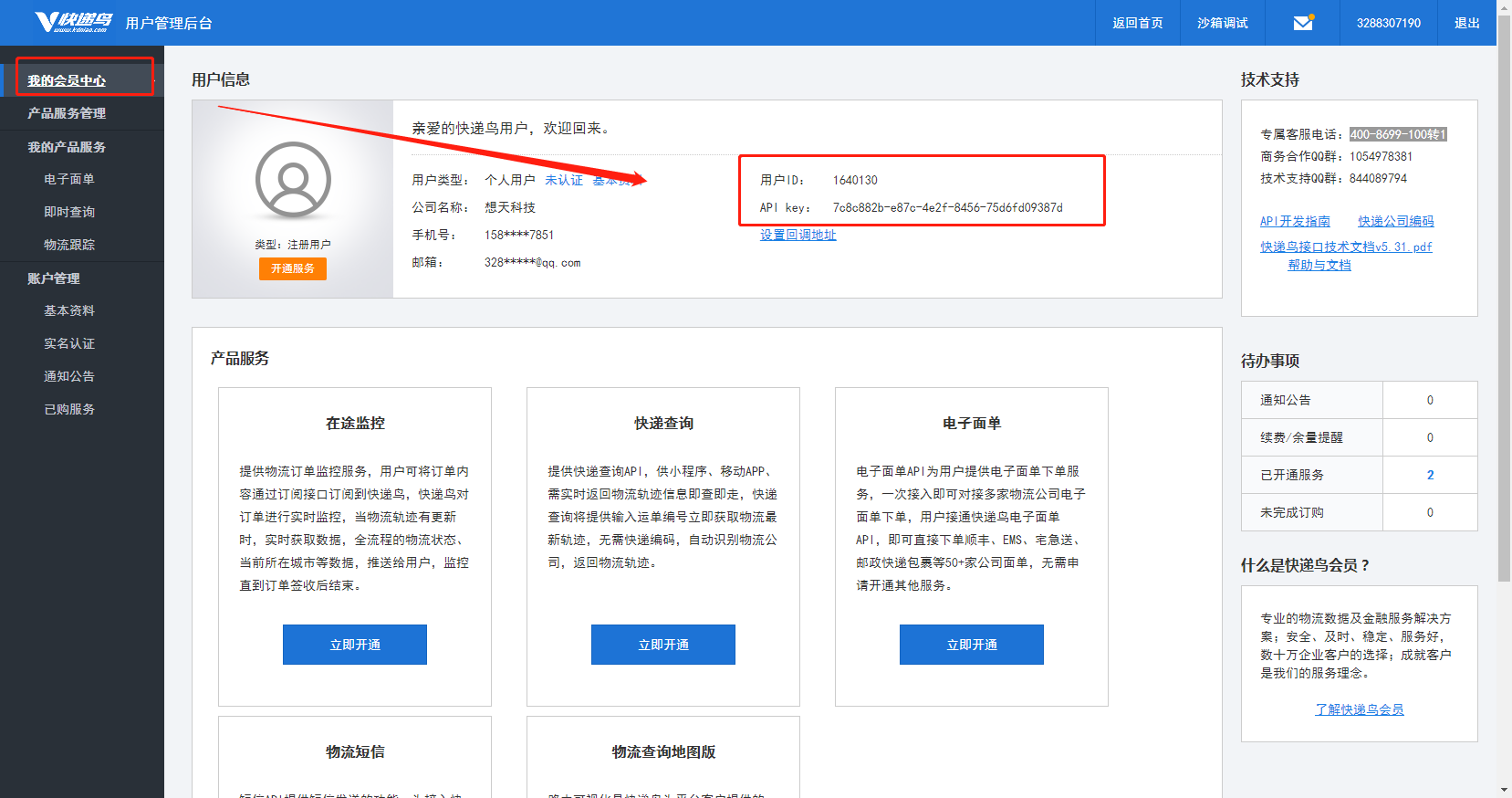Click the highlighted phone 400-8699-100转1
This screenshot has height=798, width=1512.
click(x=1398, y=134)
